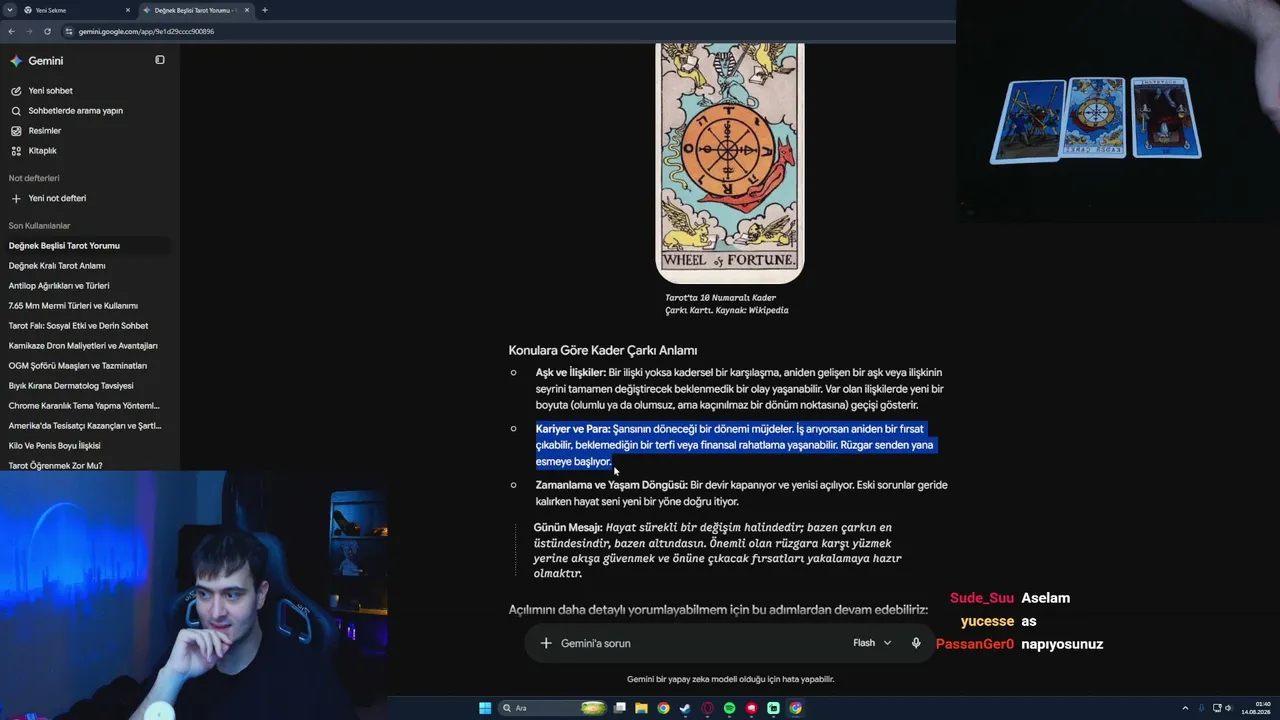Click the microphone tray icon
The image size is (1280, 720).
tap(1202, 708)
